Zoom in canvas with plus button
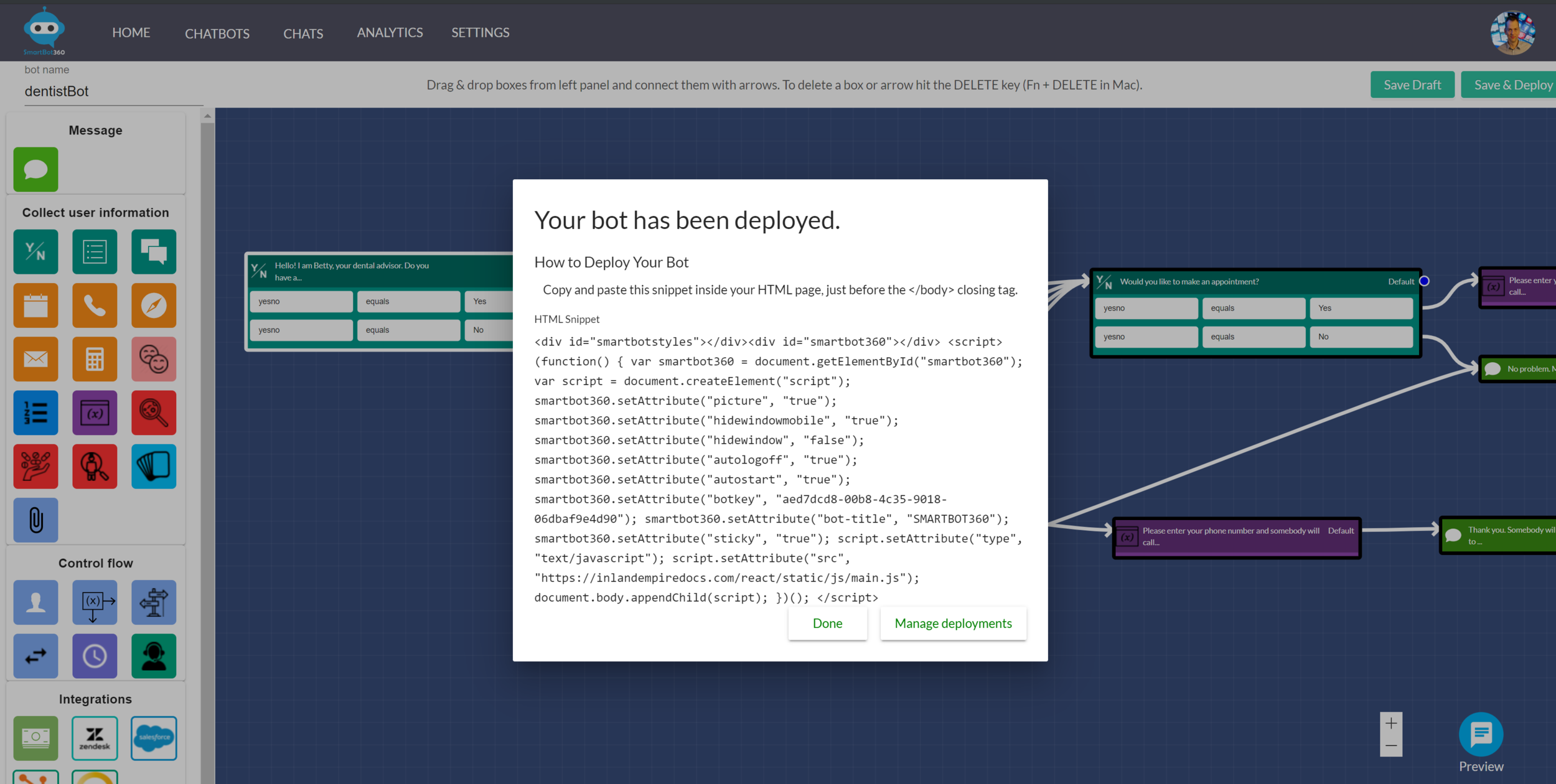The width and height of the screenshot is (1556, 784). pyautogui.click(x=1391, y=723)
